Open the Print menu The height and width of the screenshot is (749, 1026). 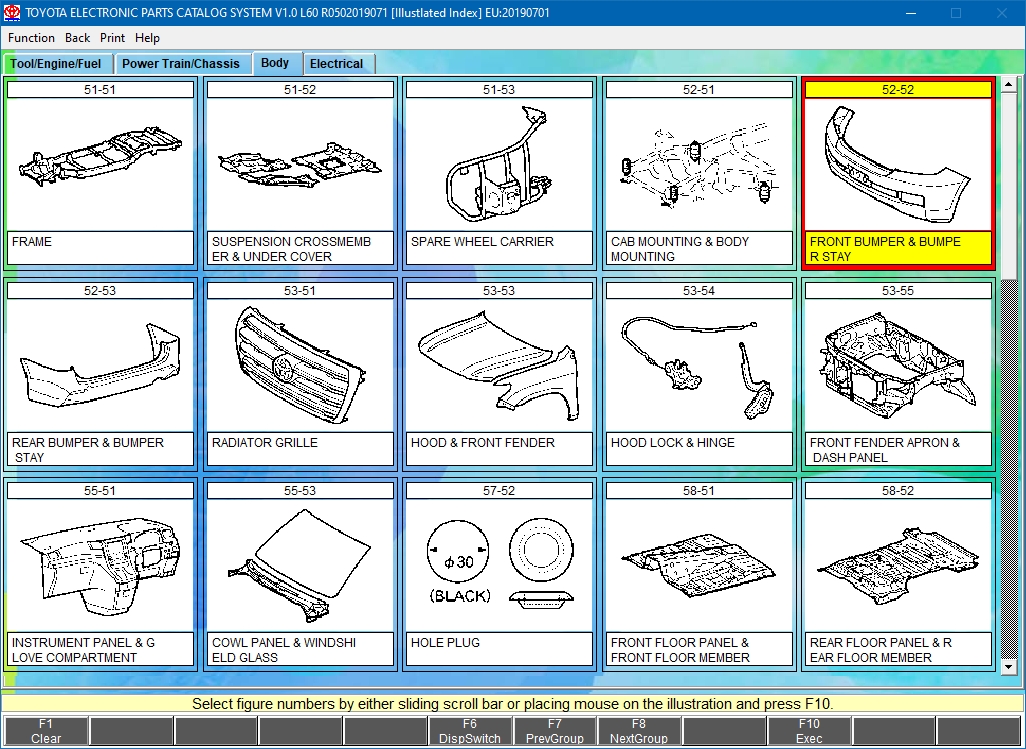[x=112, y=38]
